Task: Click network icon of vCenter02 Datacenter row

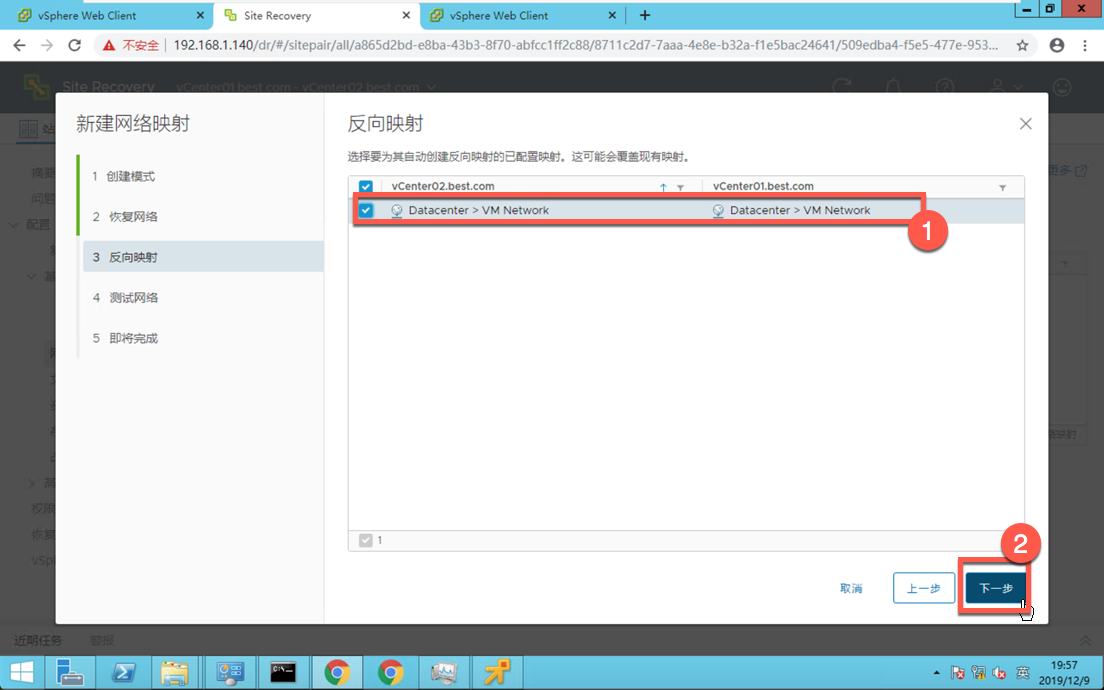Action: tap(396, 211)
